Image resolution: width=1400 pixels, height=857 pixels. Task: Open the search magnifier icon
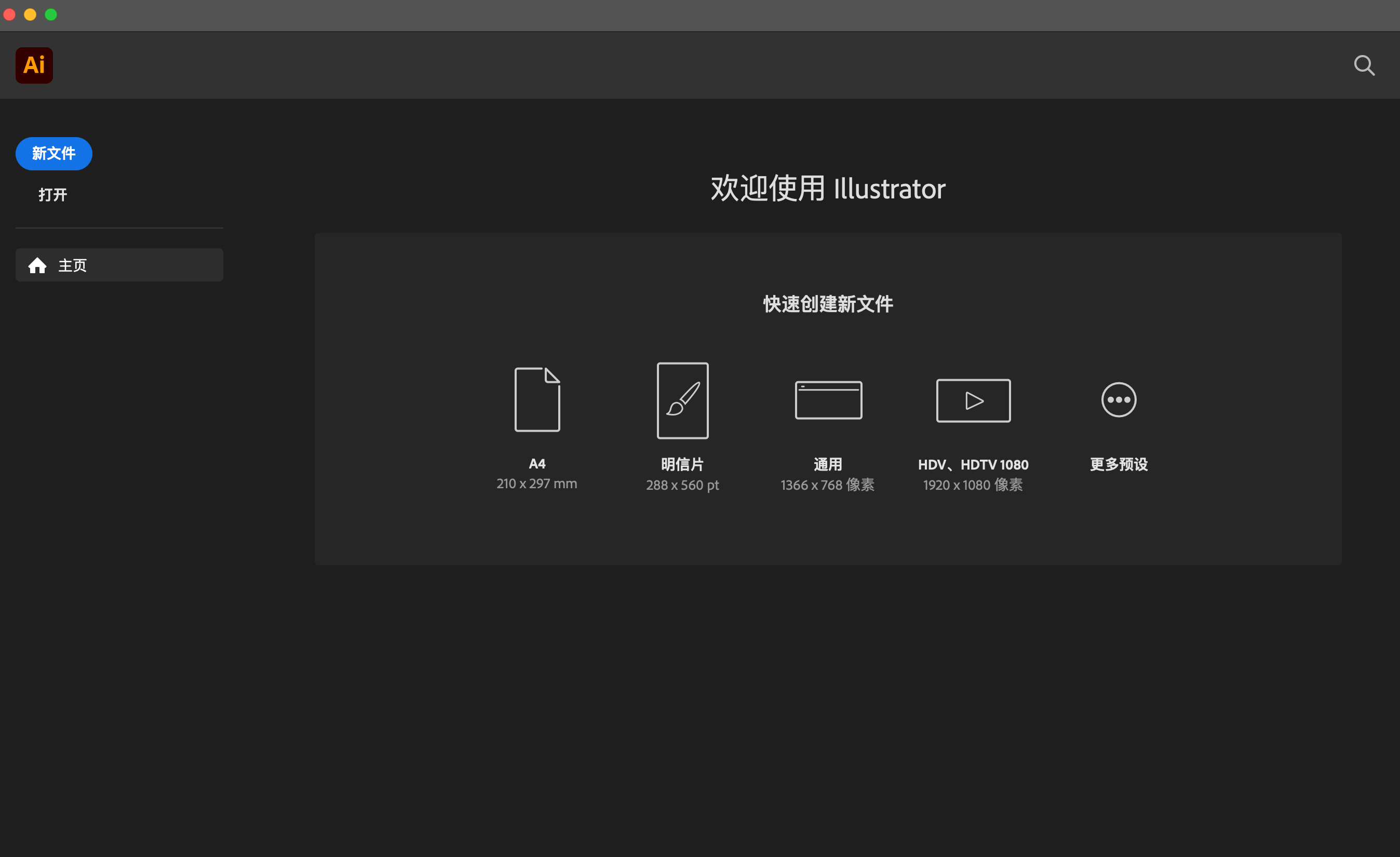pos(1364,65)
